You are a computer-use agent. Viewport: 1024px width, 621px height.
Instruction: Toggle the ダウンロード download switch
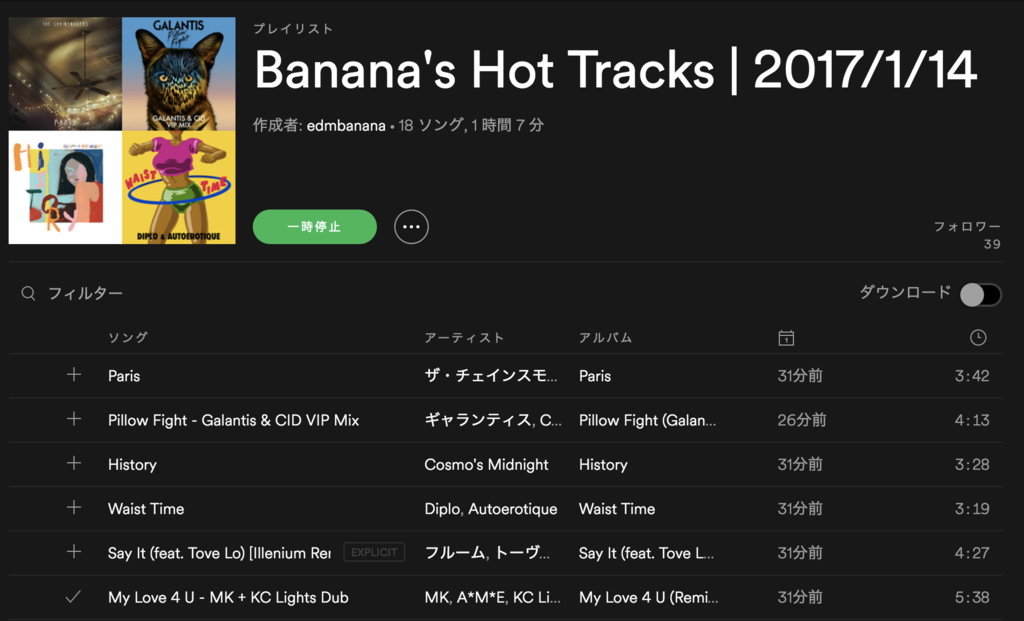(979, 294)
